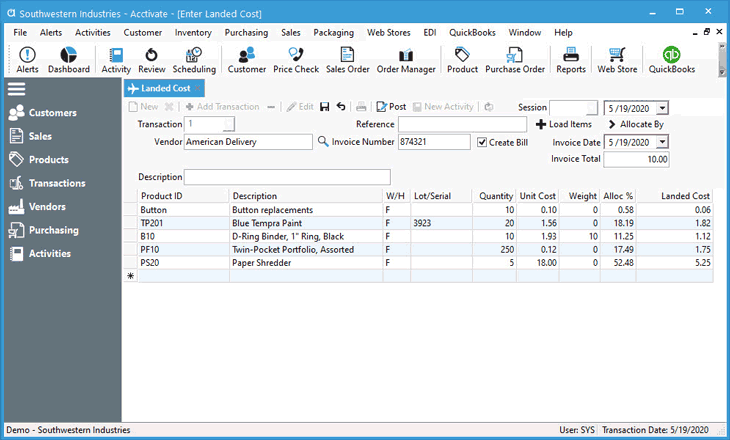Click the Post button
Viewport: 730px width, 440px height.
coord(391,107)
